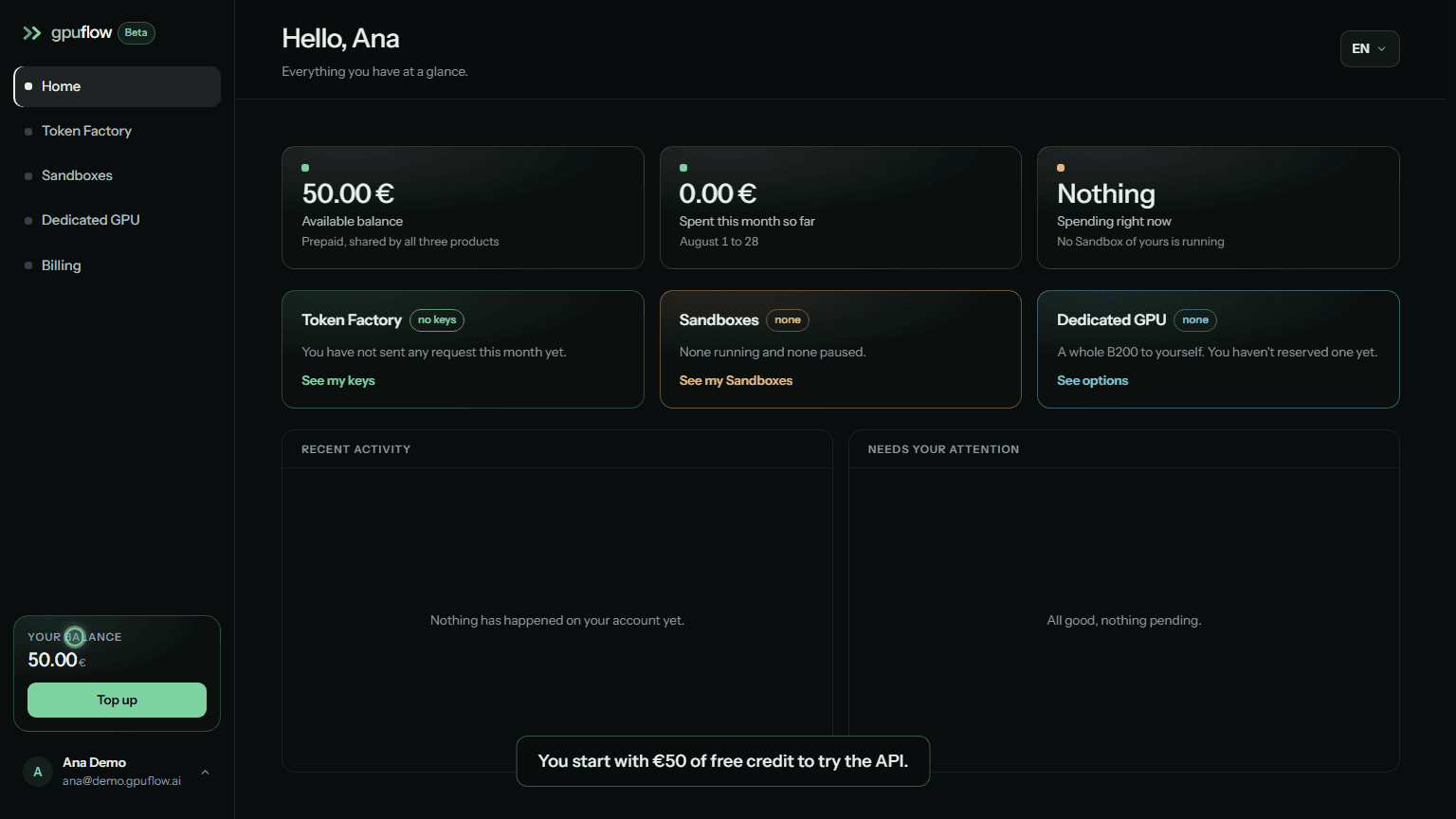
Task: Navigate to Dedicated GPU in sidebar
Action: tap(118, 220)
